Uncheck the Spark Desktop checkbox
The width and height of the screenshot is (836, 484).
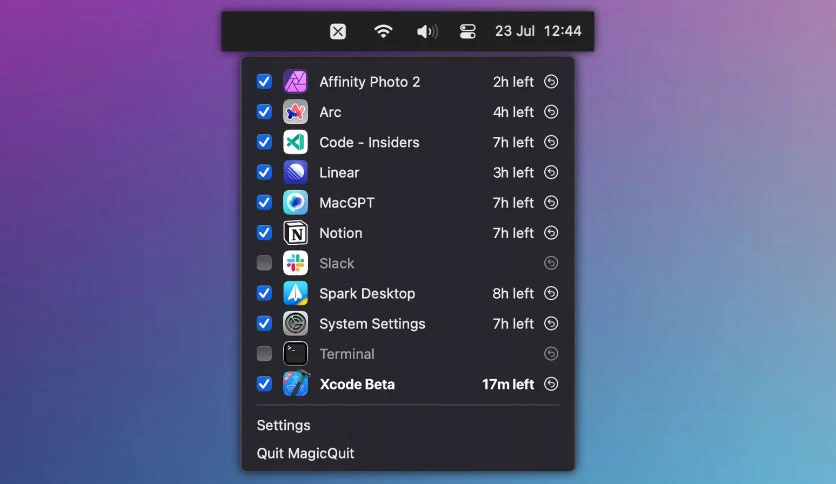click(x=264, y=293)
